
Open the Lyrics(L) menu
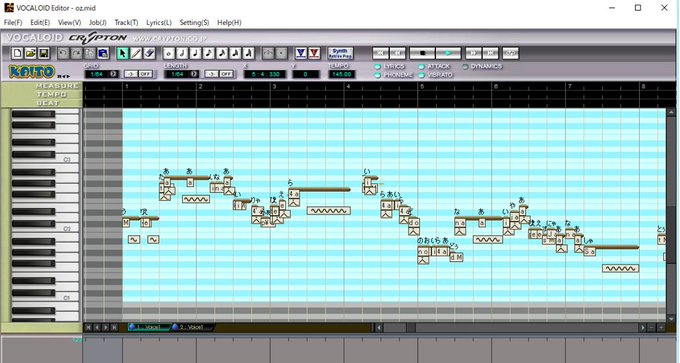pos(159,22)
